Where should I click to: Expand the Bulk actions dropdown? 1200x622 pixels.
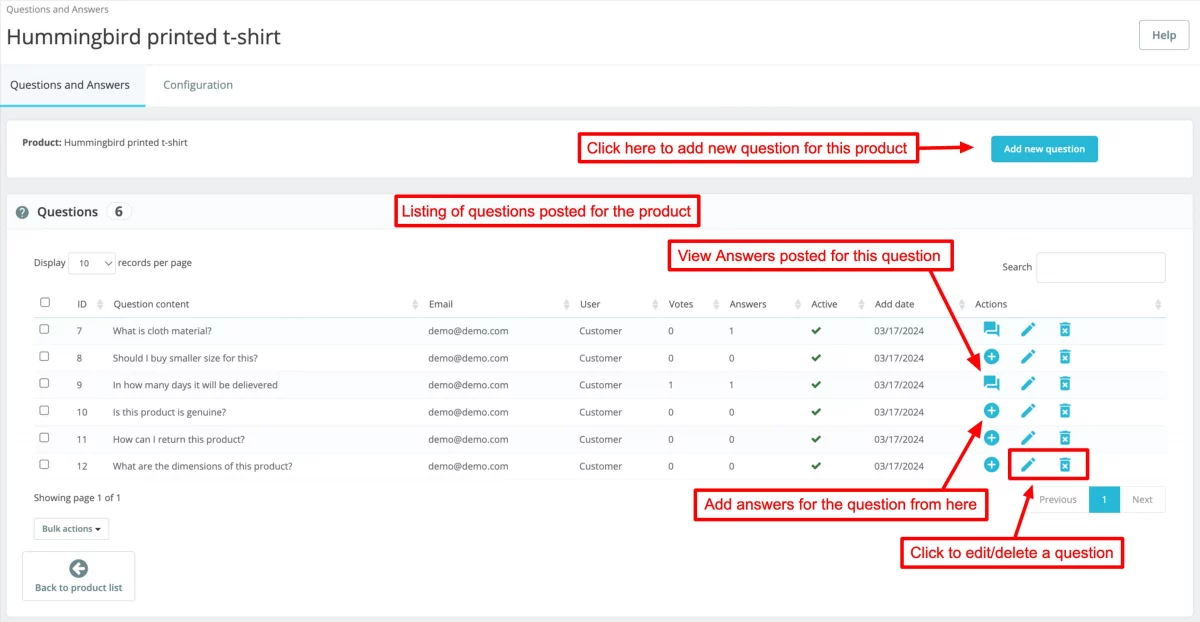tap(71, 528)
